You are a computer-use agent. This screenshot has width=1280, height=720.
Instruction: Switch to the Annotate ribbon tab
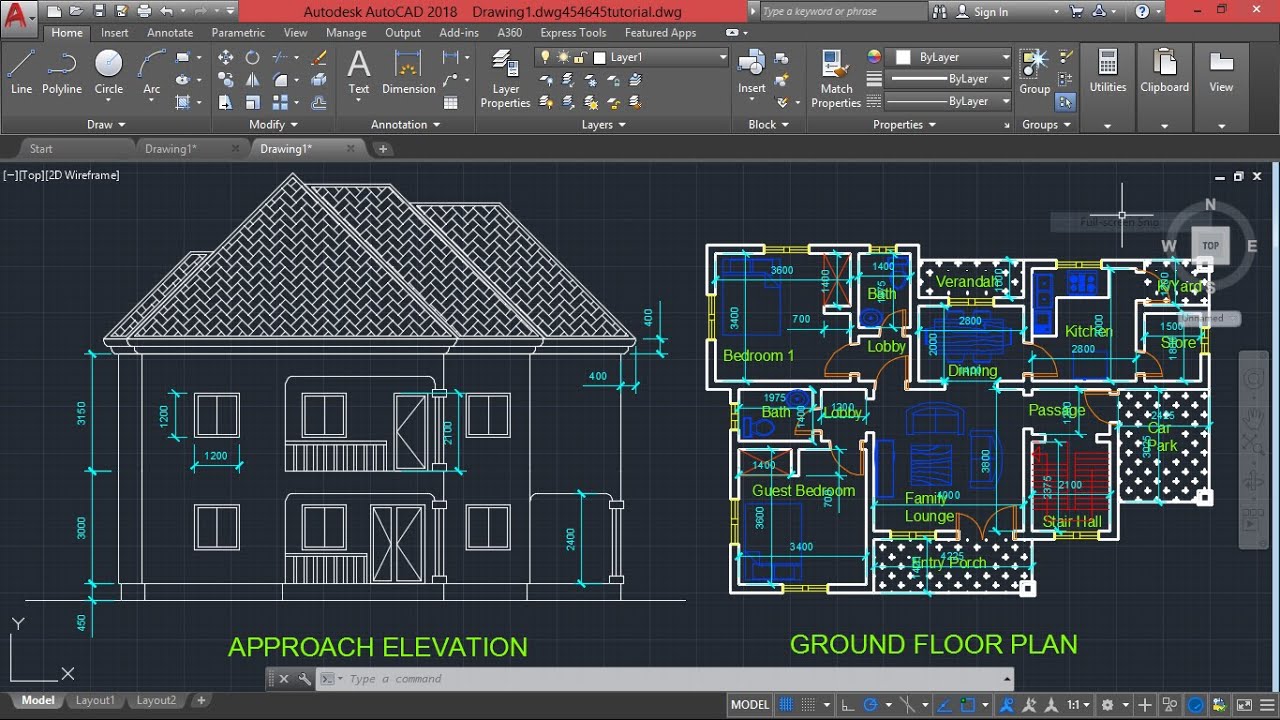170,33
